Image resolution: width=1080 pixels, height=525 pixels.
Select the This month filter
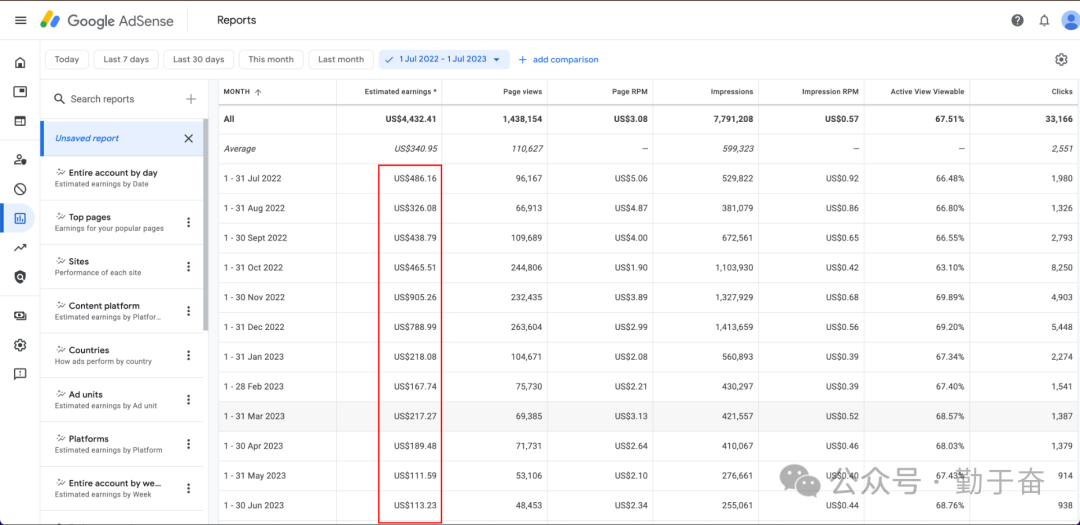pyautogui.click(x=271, y=59)
